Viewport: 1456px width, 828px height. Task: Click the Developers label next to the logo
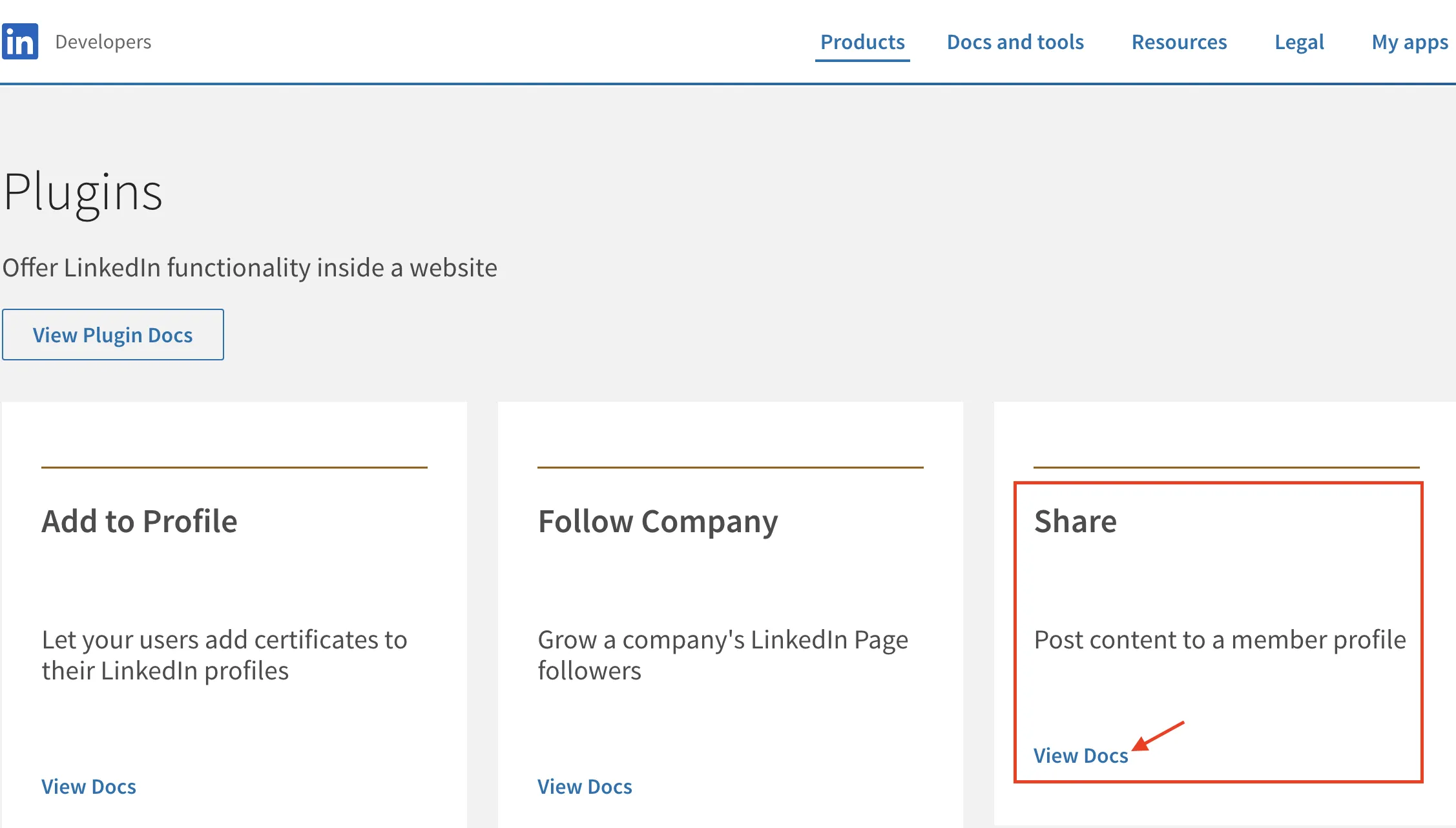[102, 41]
